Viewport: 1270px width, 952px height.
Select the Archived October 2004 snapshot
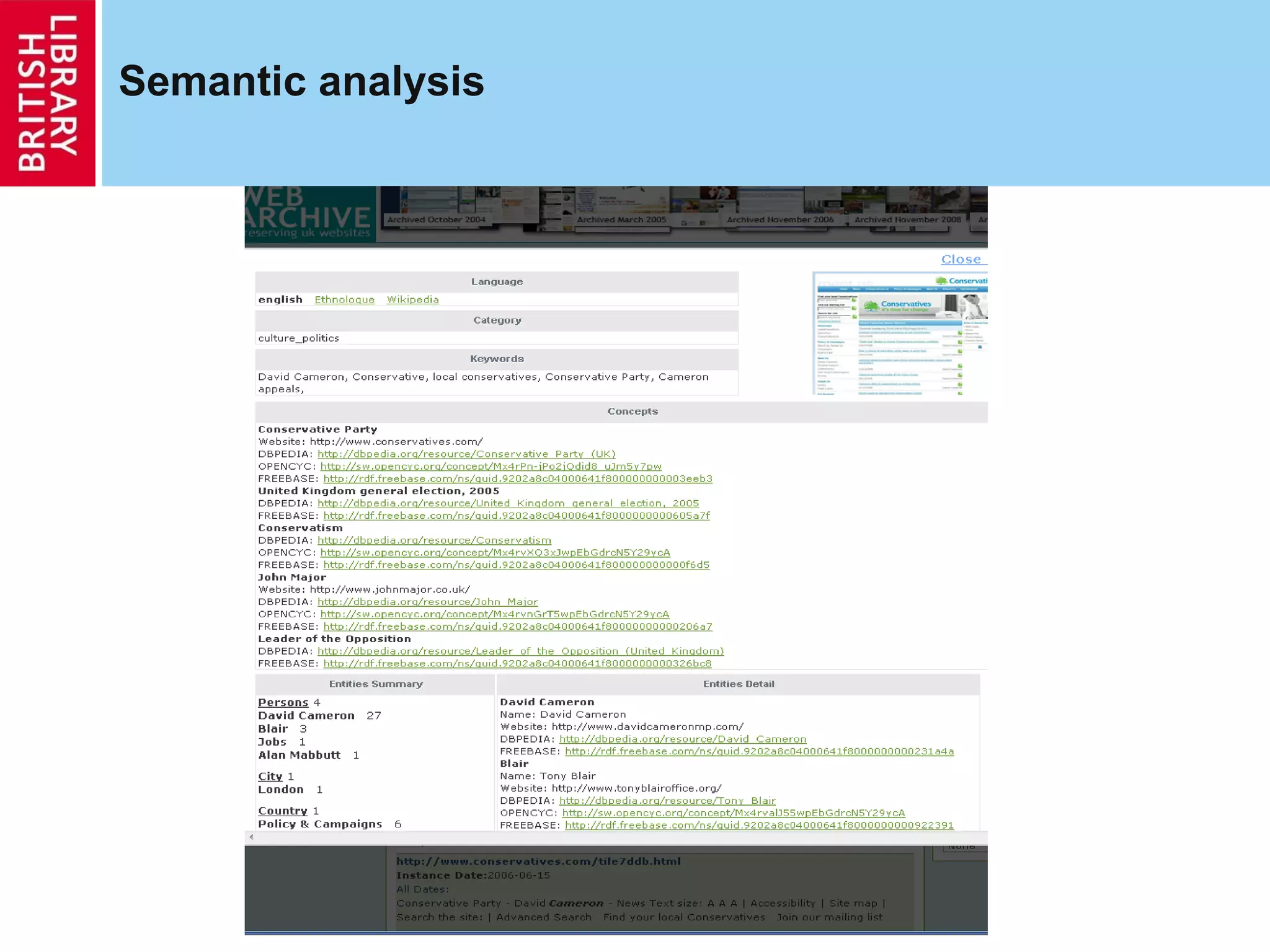click(x=437, y=219)
